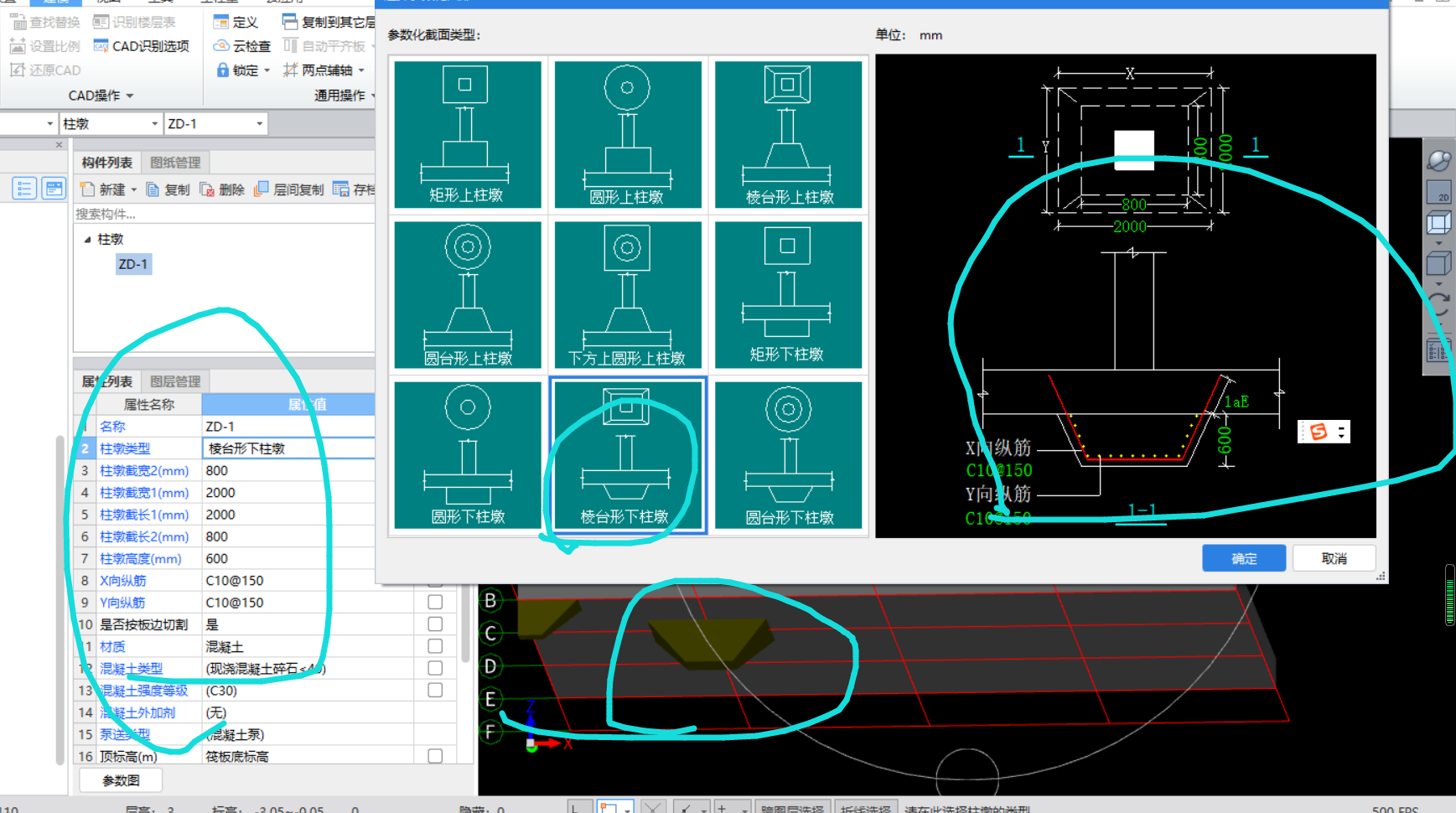Switch to the 2D view icon
The width and height of the screenshot is (1456, 813).
click(x=1438, y=192)
